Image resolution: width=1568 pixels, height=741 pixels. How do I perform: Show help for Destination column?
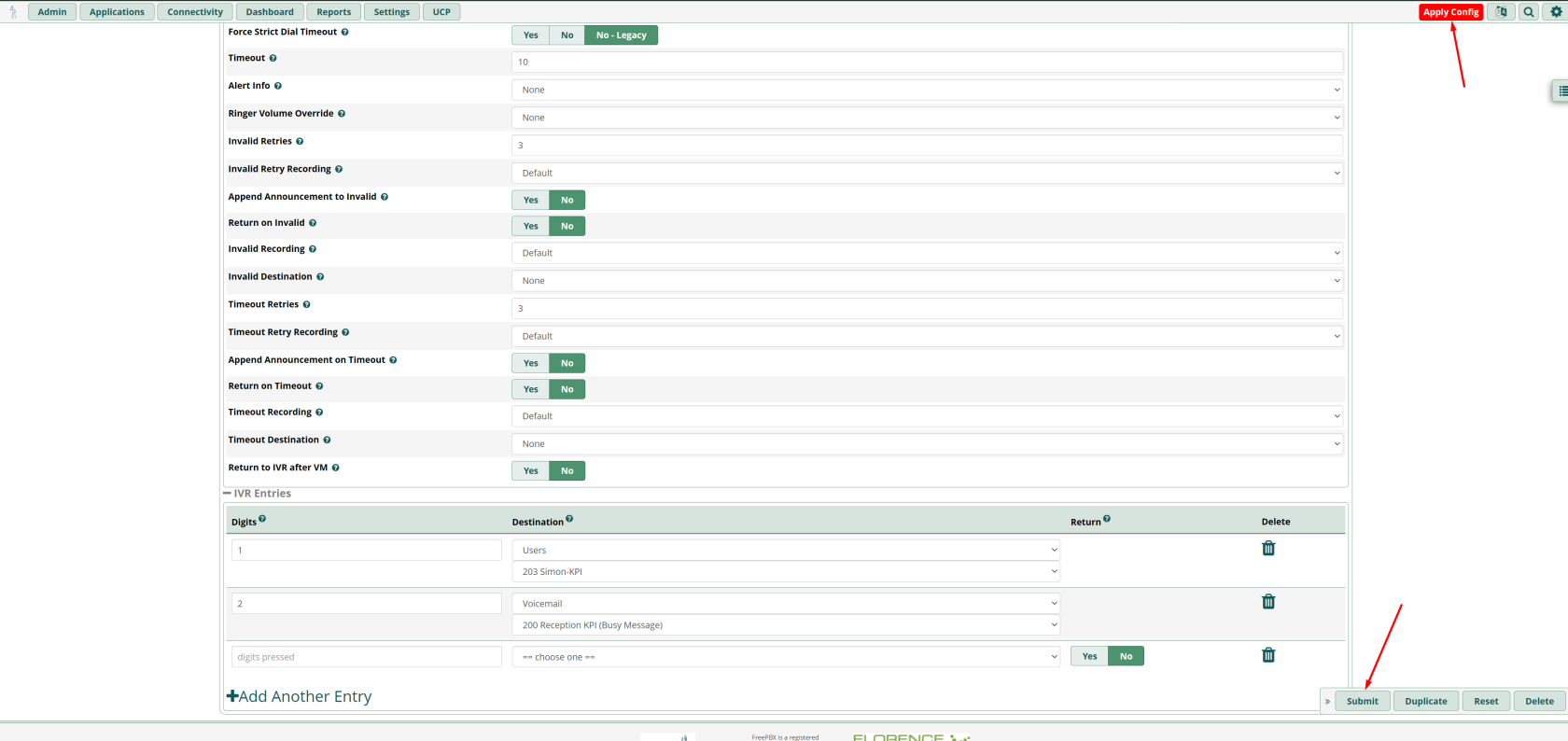[569, 519]
